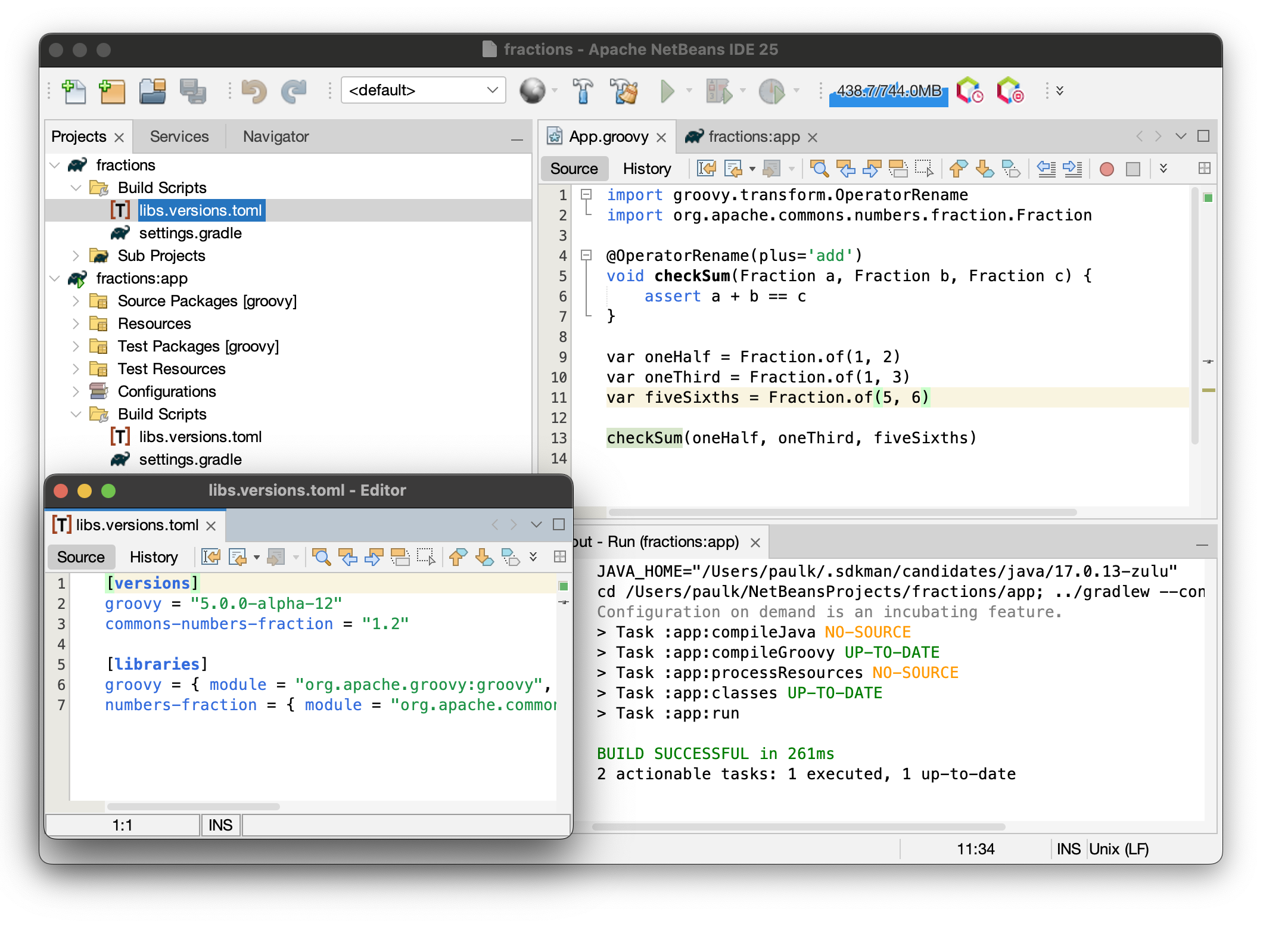The image size is (1288, 933).
Task: Click the New File toolbar icon
Action: (74, 91)
